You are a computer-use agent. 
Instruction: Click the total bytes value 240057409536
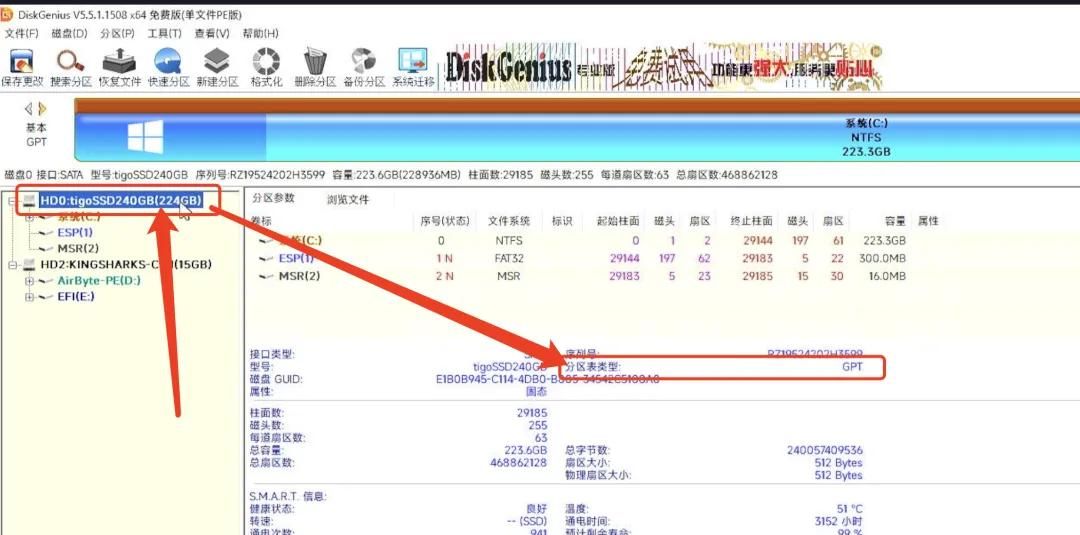pyautogui.click(x=824, y=450)
